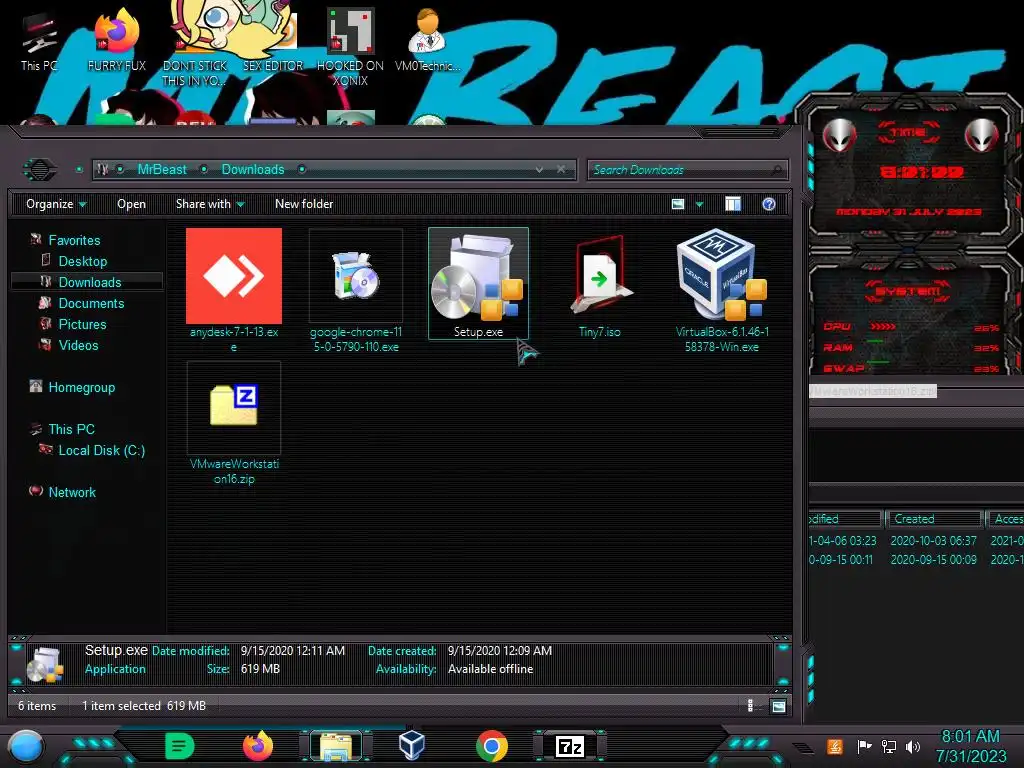The height and width of the screenshot is (768, 1024).
Task: Open the DONT STICK THIS IN YO desktop shortcut
Action: click(x=195, y=46)
